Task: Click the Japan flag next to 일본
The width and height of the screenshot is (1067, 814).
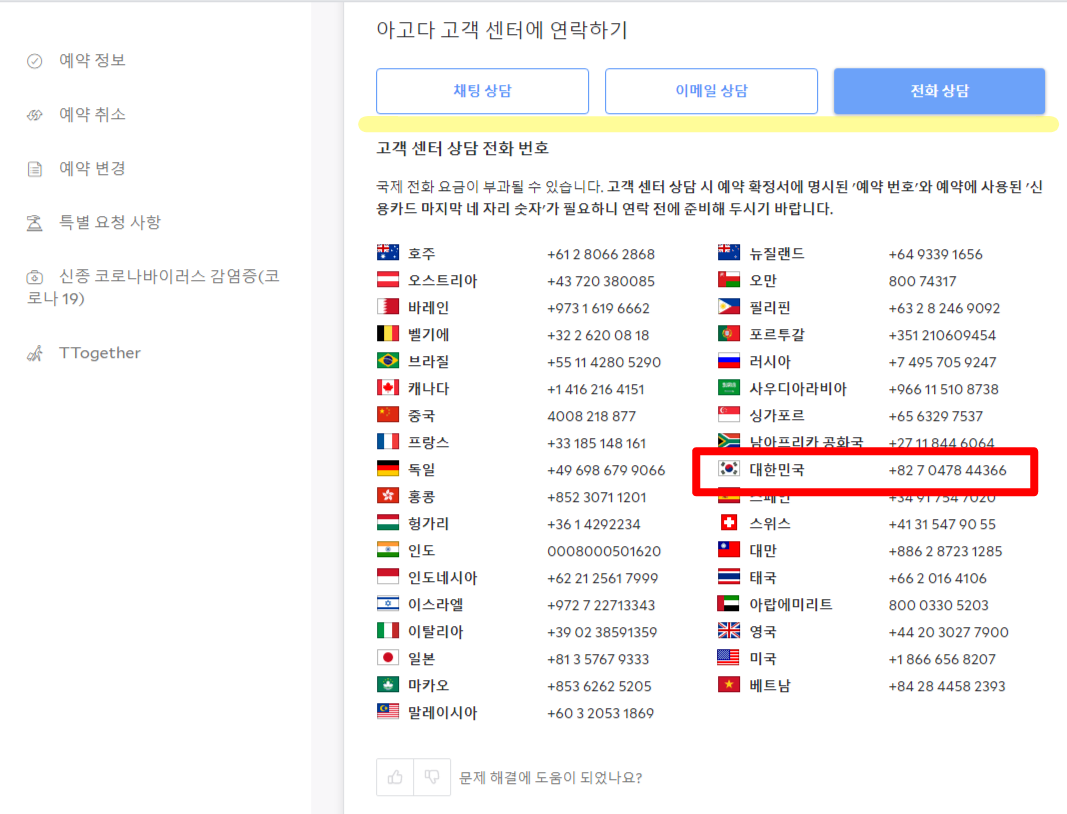Action: coord(388,657)
